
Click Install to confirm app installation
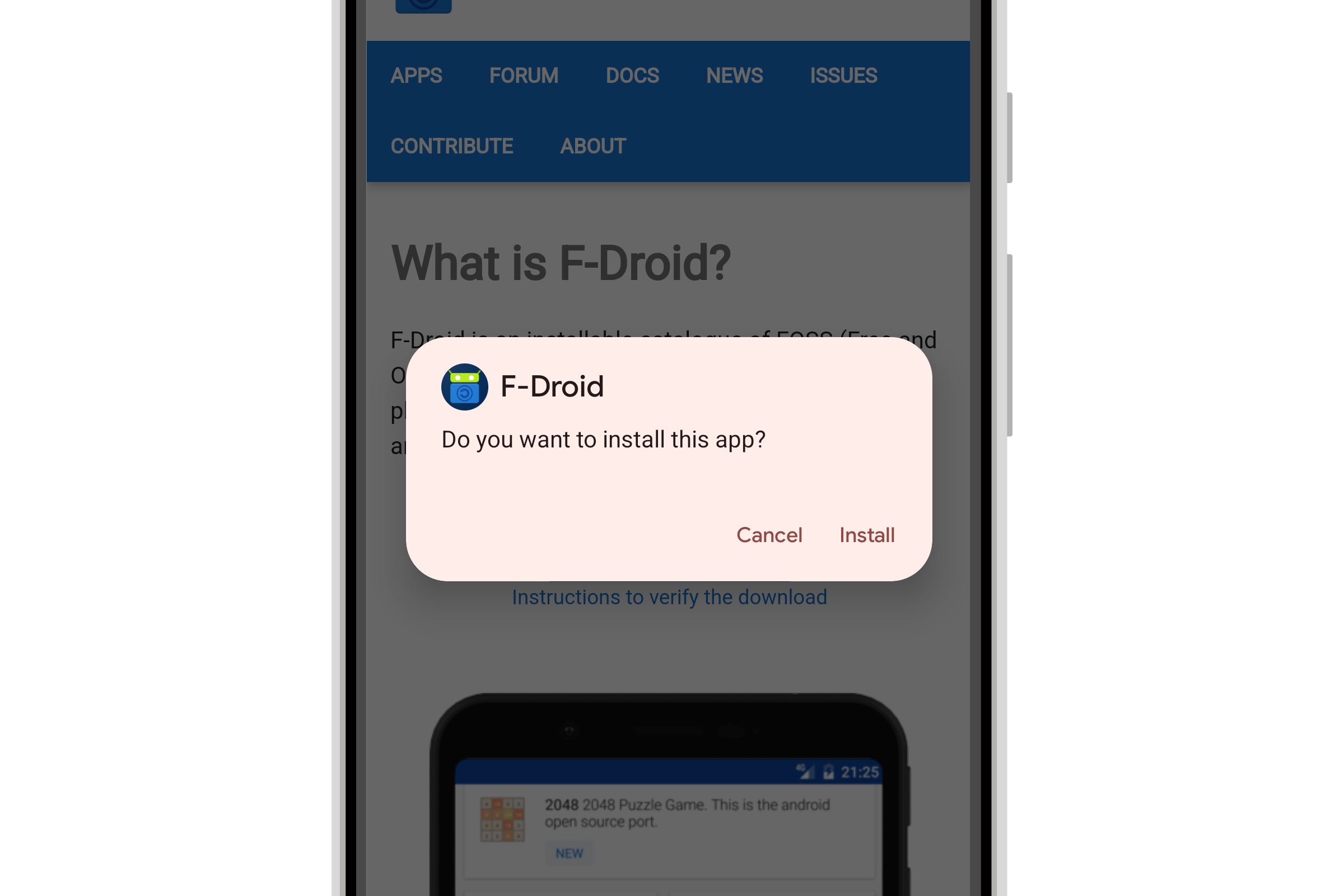[867, 534]
